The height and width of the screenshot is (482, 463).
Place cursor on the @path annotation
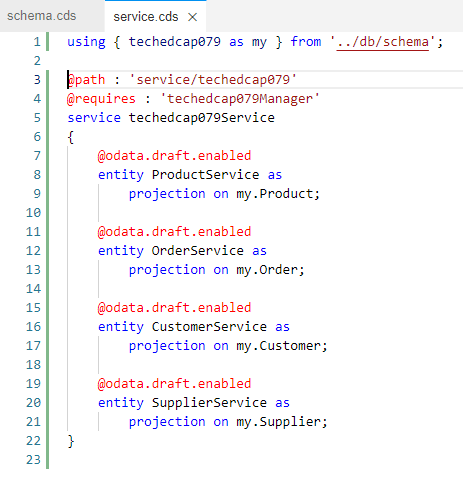coord(87,80)
